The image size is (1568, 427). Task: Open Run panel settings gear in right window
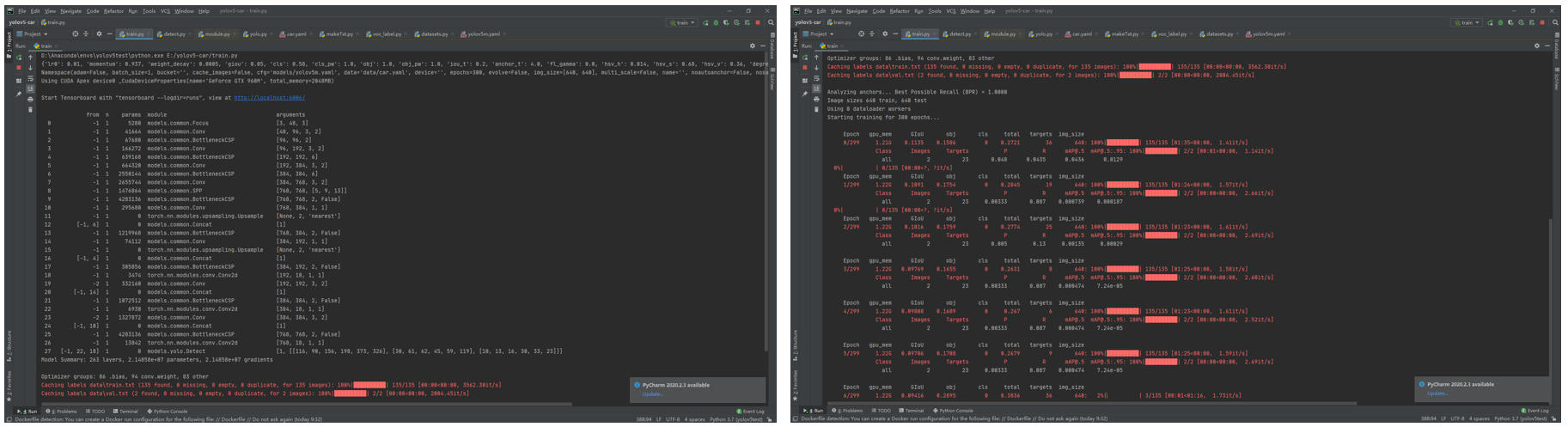[x=1538, y=46]
